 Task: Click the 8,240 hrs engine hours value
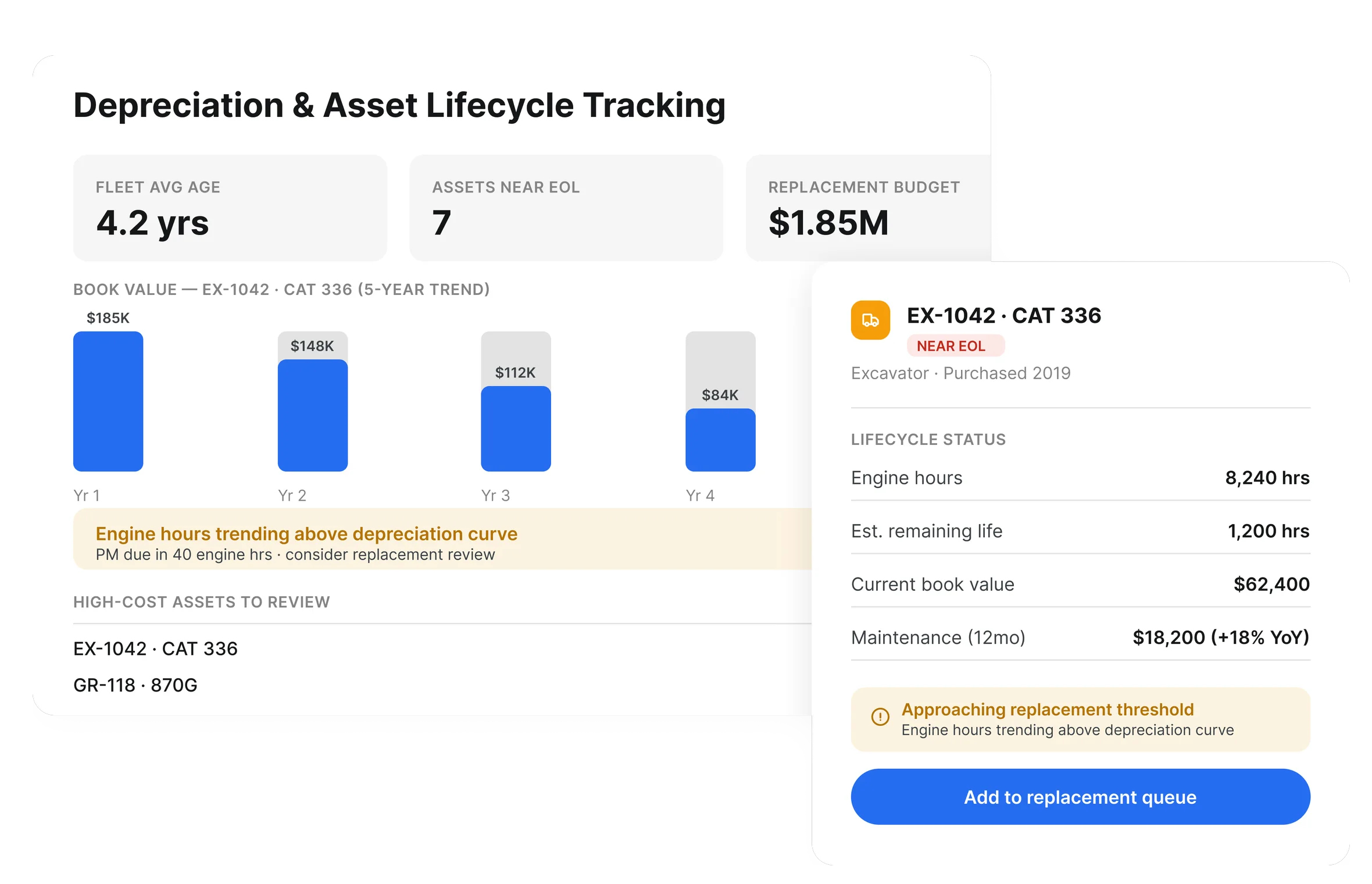tap(1267, 477)
